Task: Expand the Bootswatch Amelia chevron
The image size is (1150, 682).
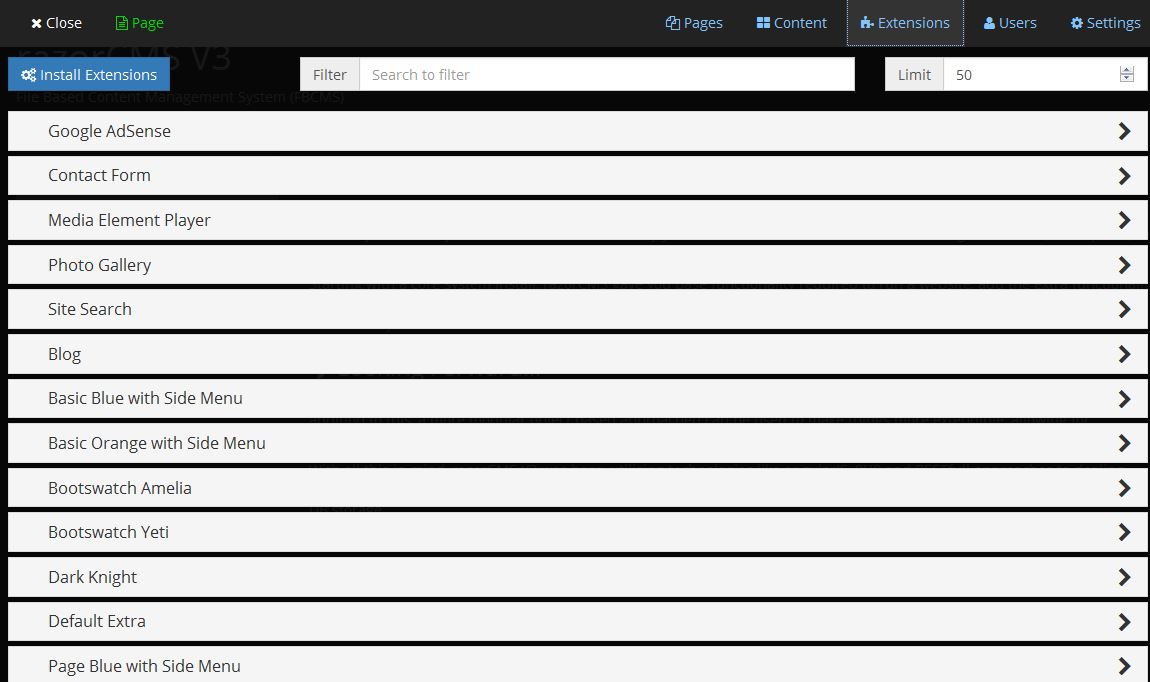Action: [1124, 488]
